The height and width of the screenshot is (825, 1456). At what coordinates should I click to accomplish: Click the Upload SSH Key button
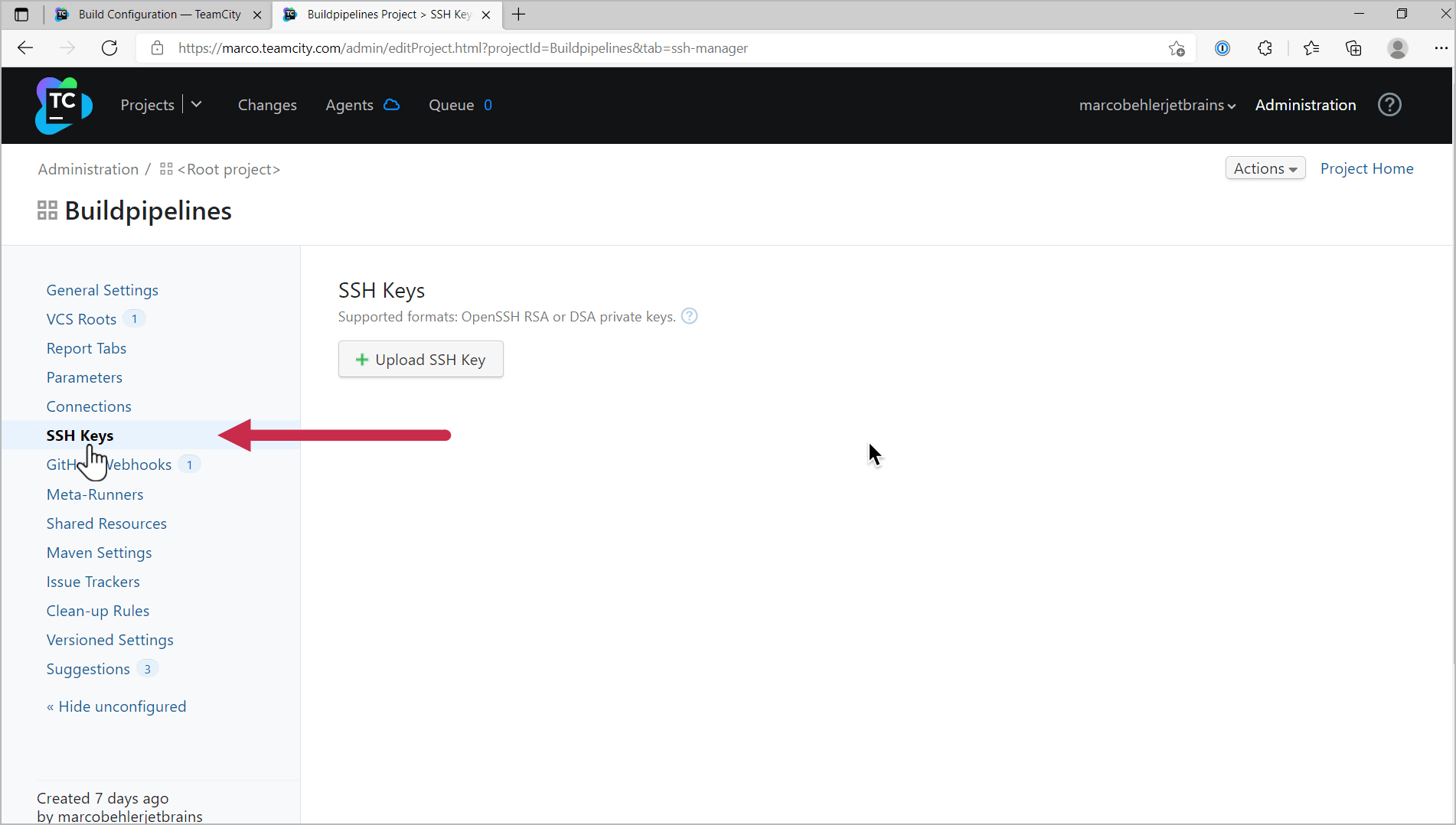pos(420,359)
